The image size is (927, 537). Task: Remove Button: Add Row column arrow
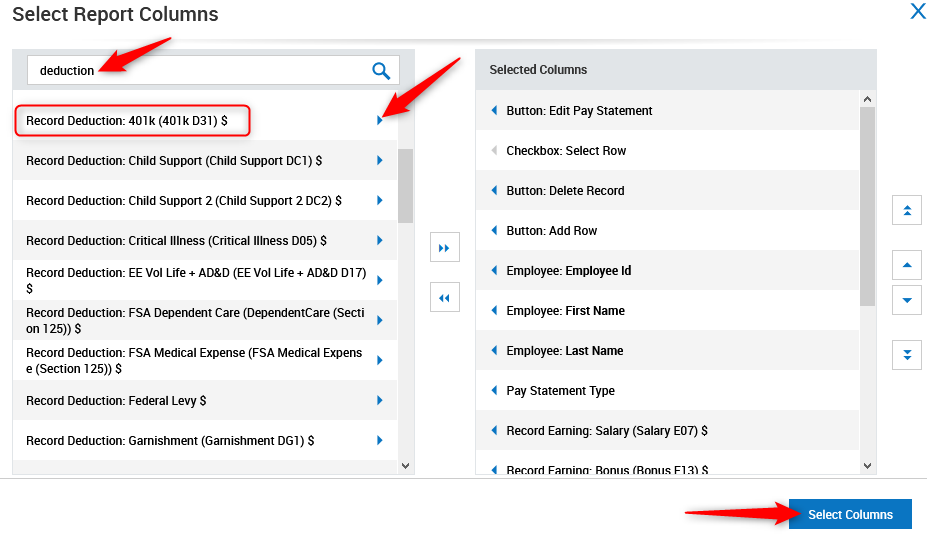[494, 230]
